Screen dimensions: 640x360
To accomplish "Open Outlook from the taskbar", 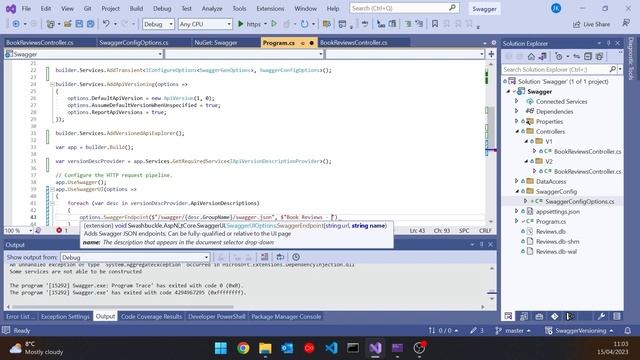I will [287, 348].
